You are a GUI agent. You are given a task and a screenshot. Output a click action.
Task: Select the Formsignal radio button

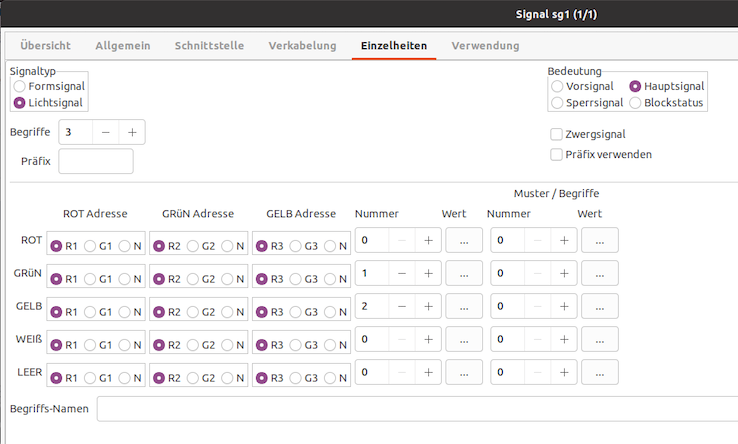20,87
